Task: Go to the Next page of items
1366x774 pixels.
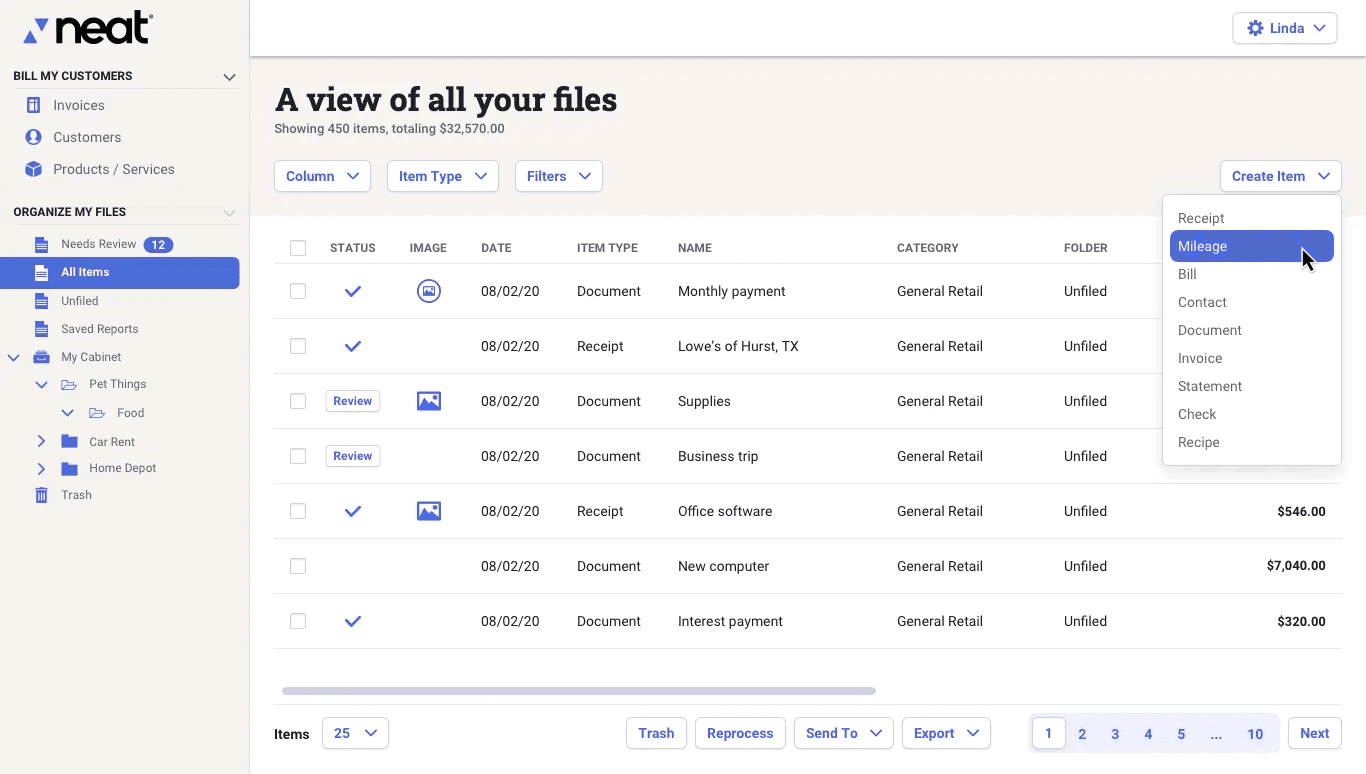Action: [1314, 733]
